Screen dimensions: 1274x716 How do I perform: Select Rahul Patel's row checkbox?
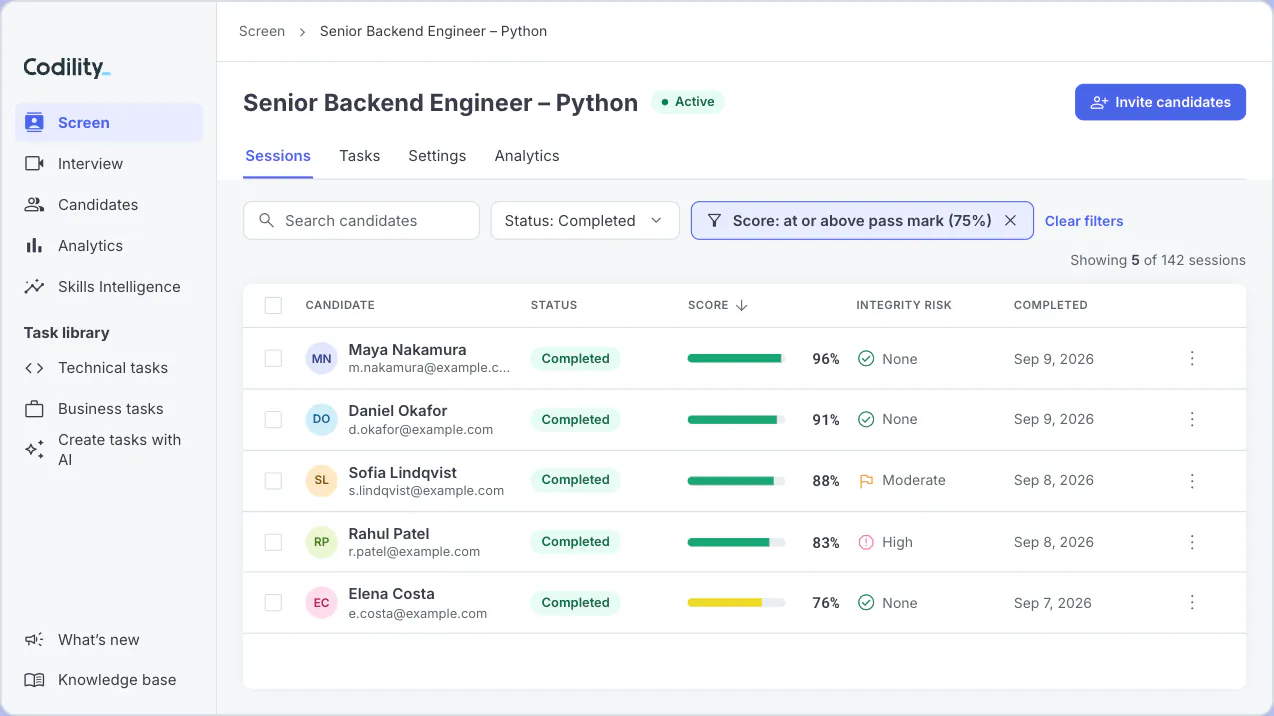point(273,542)
